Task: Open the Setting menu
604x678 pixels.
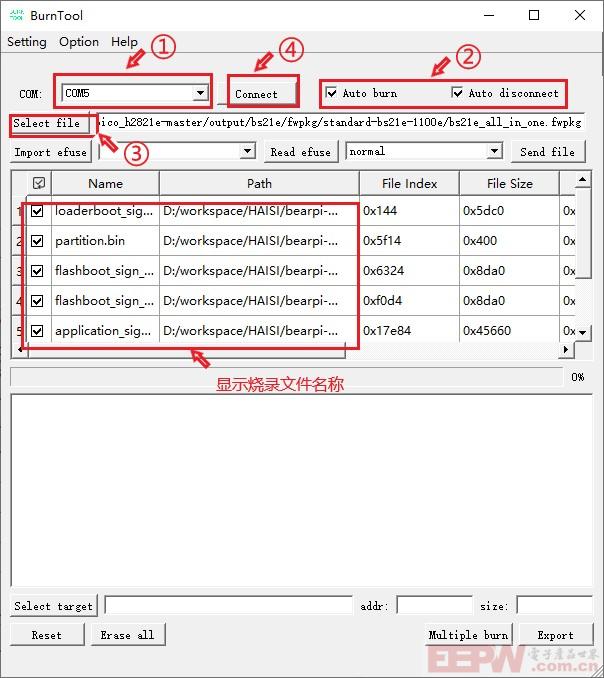Action: coord(27,42)
